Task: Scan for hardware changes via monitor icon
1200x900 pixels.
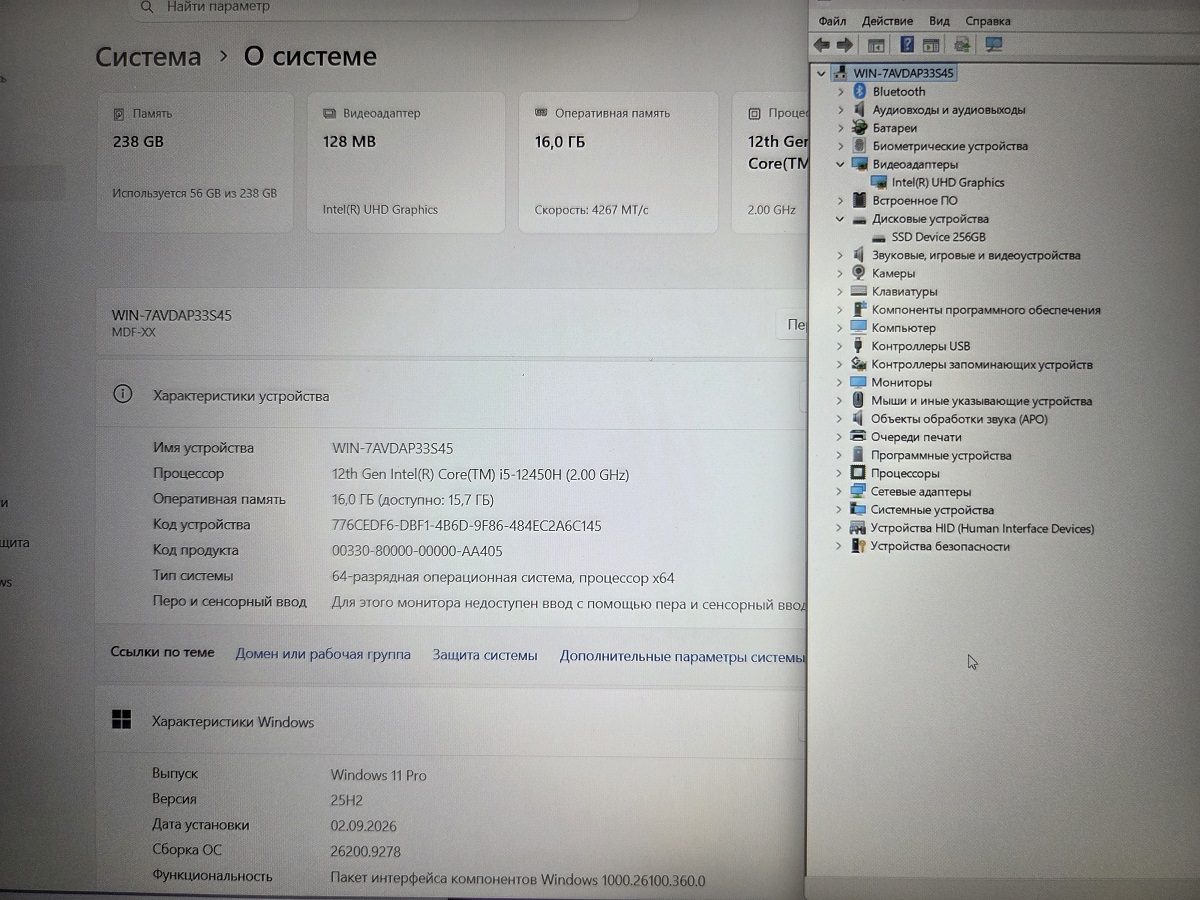Action: [x=994, y=45]
